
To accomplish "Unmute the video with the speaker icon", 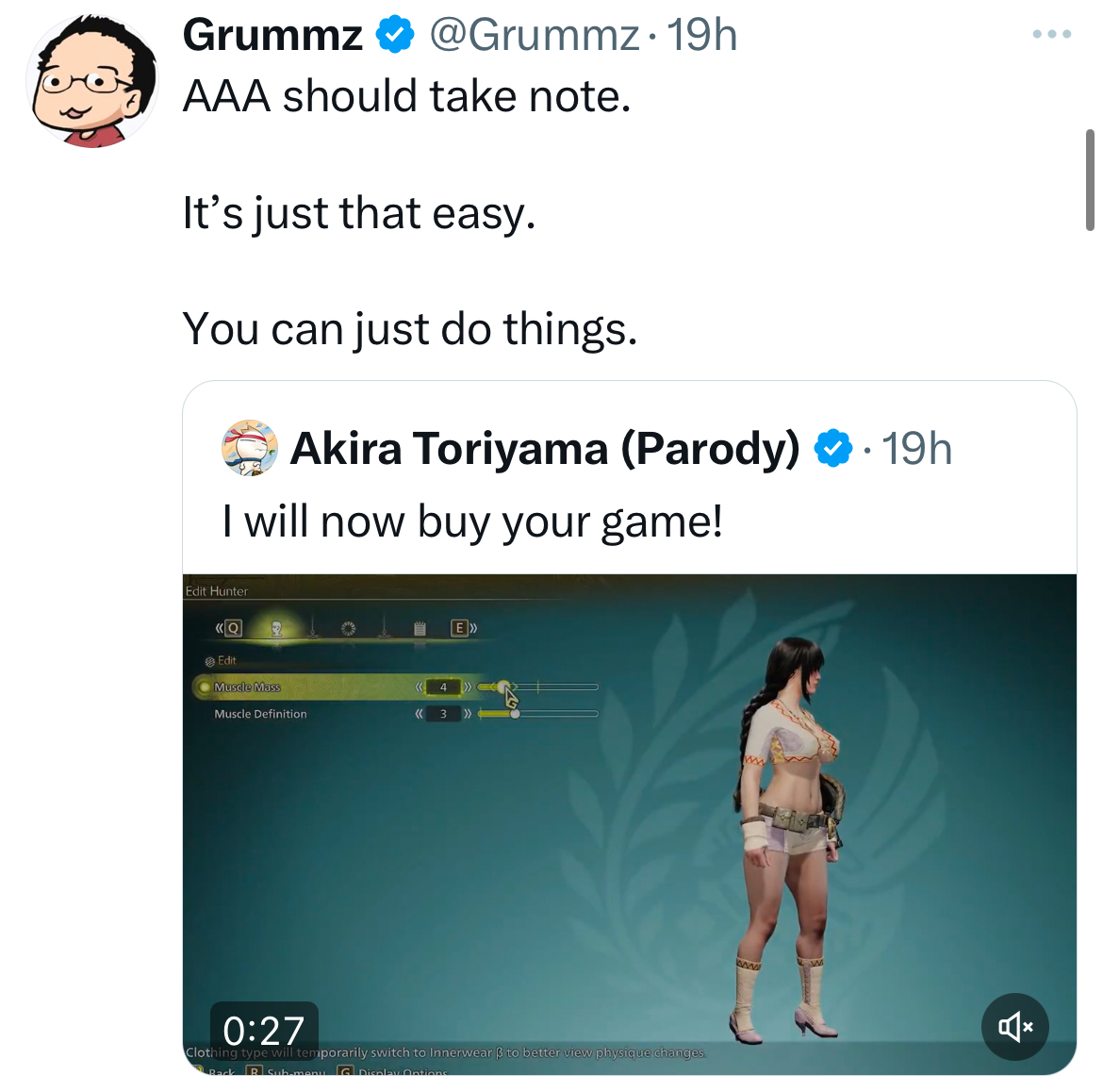I will click(x=1015, y=1027).
